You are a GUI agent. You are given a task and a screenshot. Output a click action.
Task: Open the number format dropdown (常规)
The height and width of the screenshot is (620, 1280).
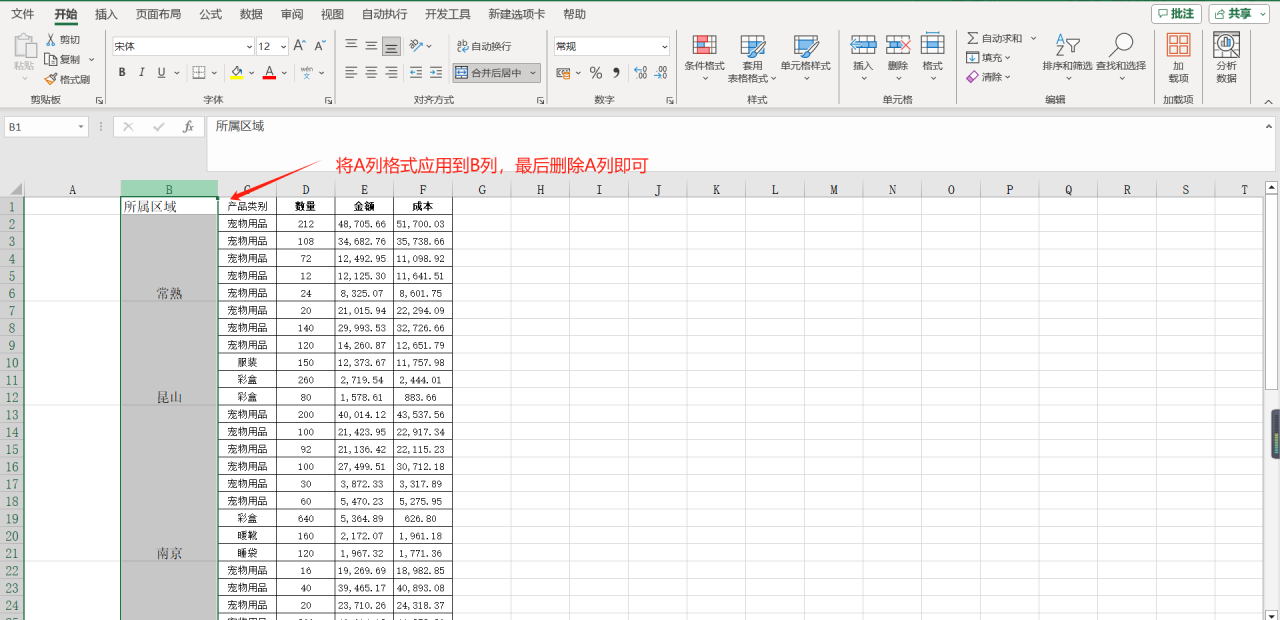pyautogui.click(x=664, y=46)
